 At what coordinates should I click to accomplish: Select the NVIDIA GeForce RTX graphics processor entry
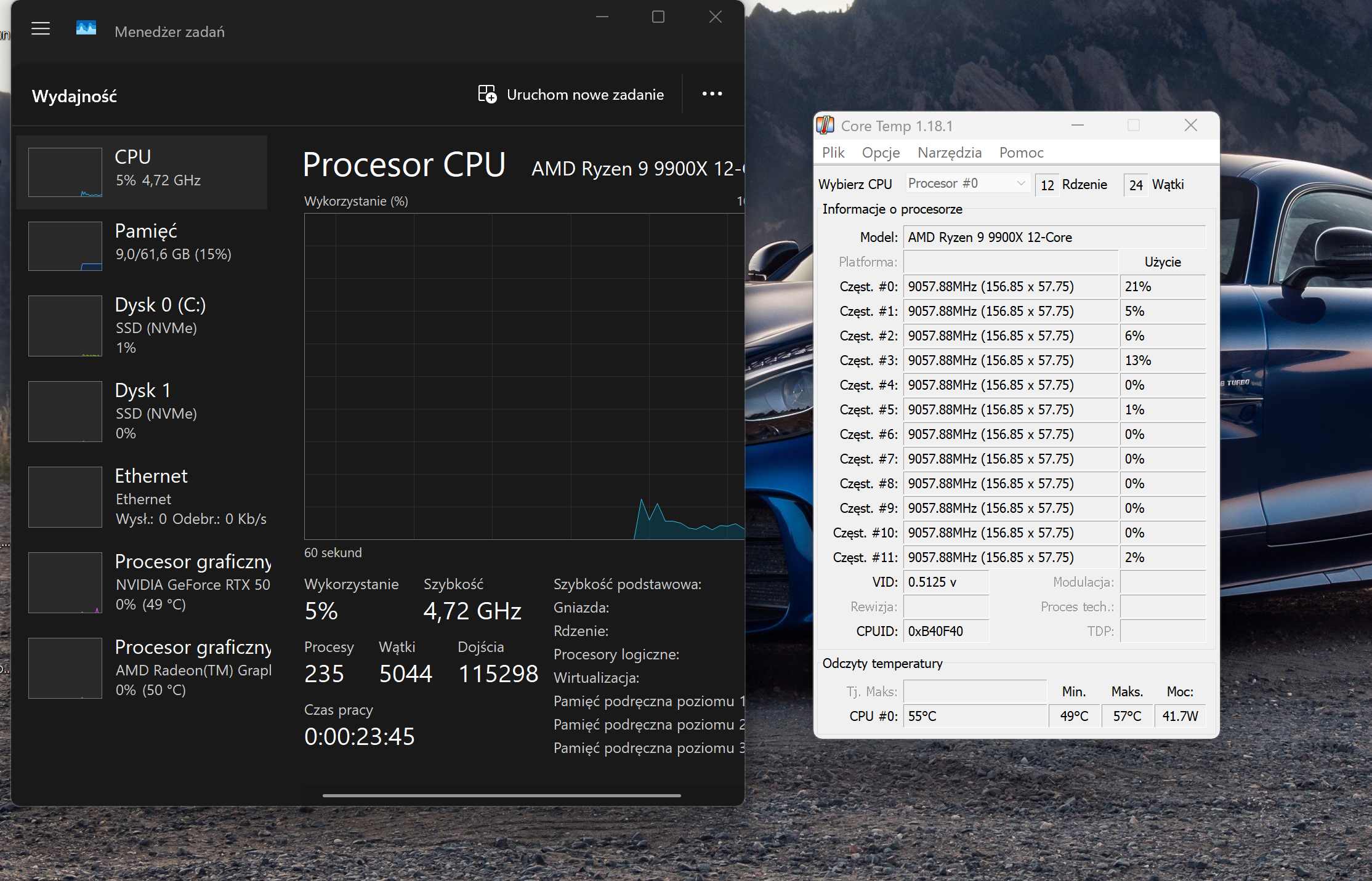(x=142, y=582)
